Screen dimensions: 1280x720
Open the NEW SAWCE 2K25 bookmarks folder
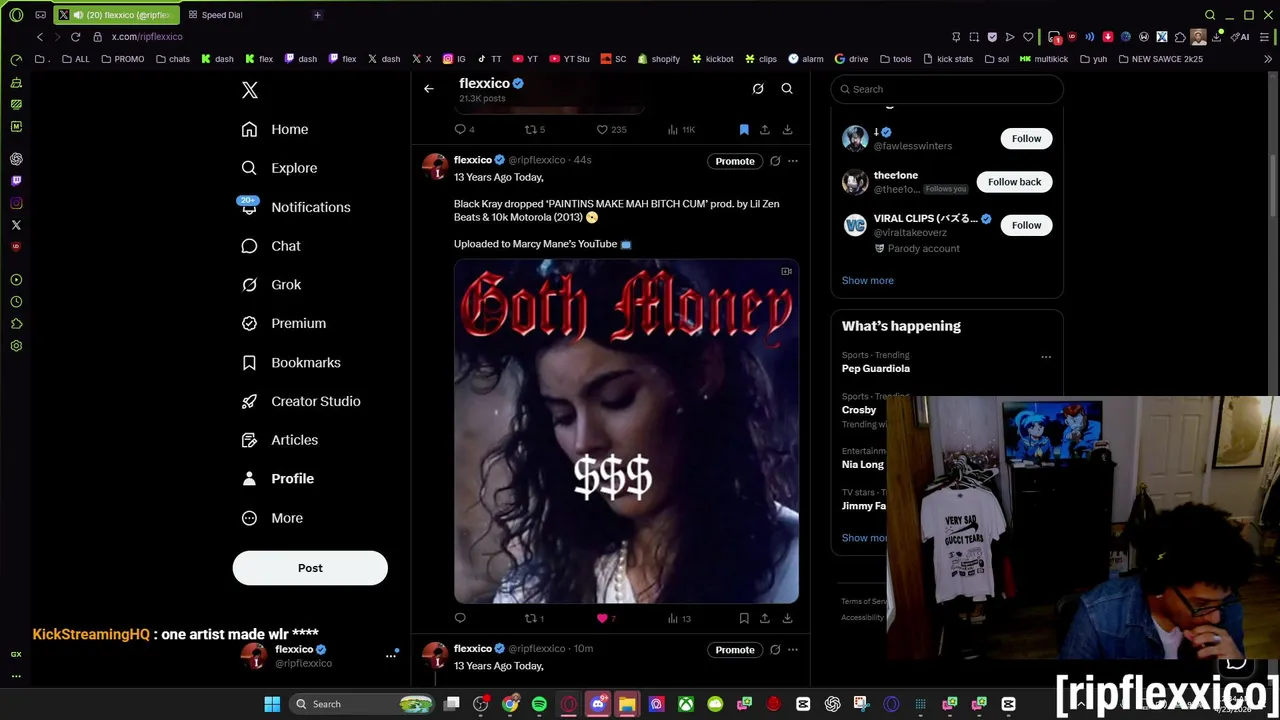tap(1160, 59)
